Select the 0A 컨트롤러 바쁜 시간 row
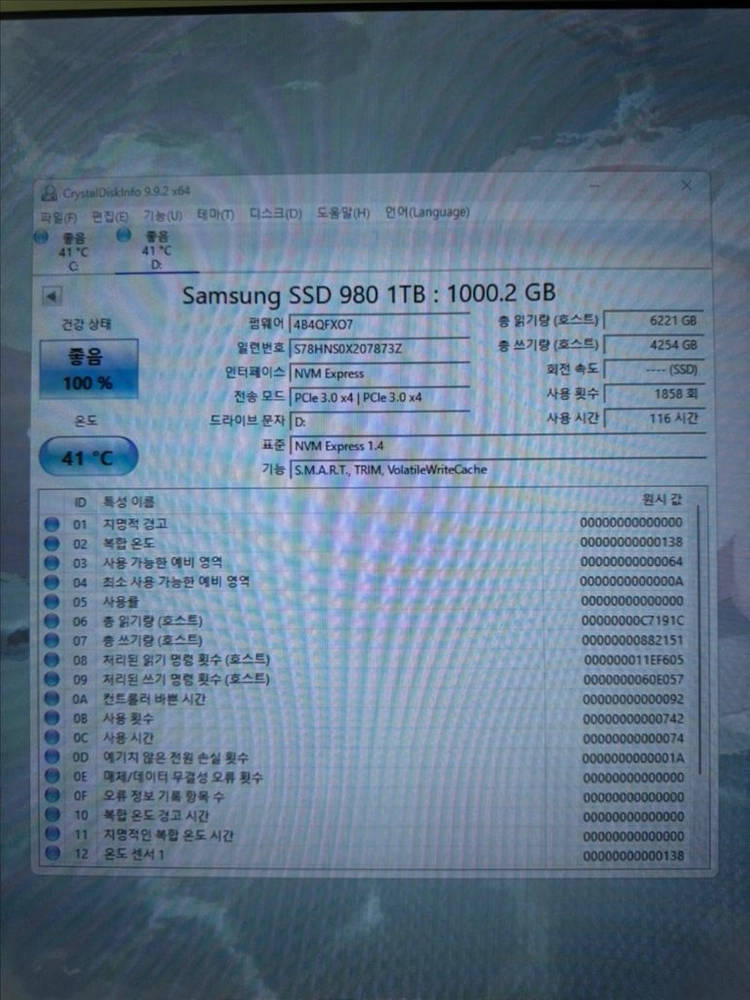Screen dimensions: 750x1000 367,699
